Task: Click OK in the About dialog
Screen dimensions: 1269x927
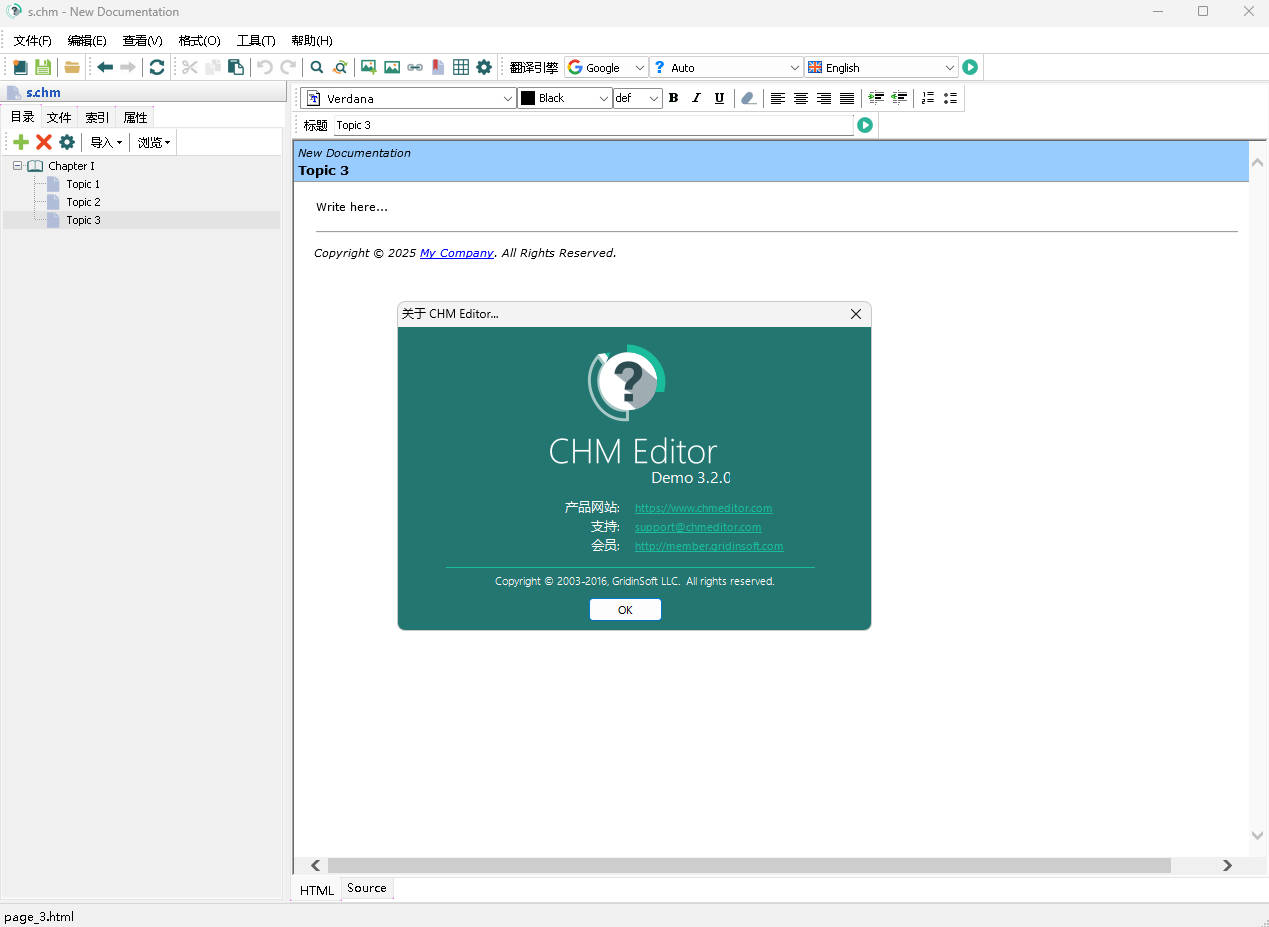Action: [625, 609]
